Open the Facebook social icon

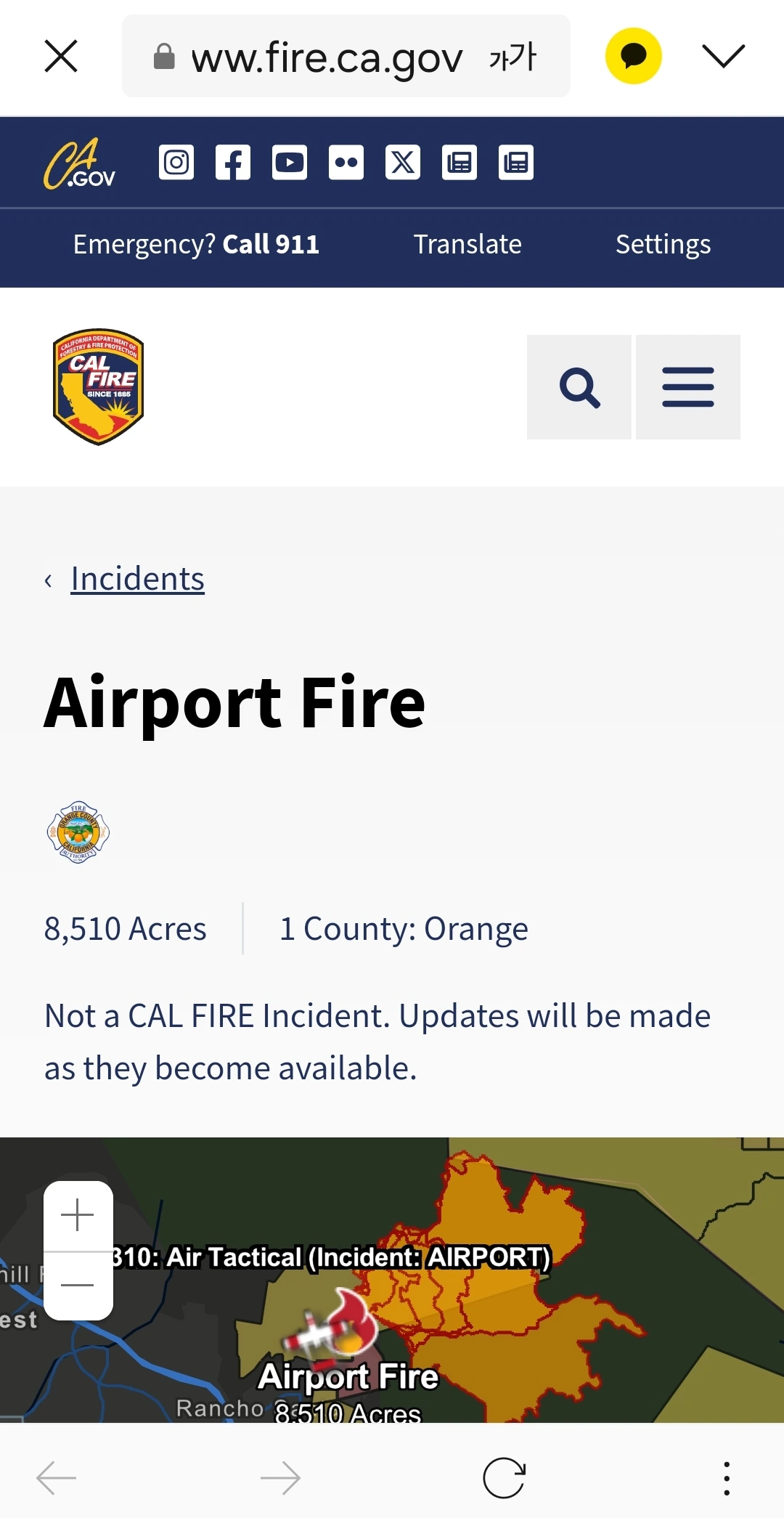[233, 162]
